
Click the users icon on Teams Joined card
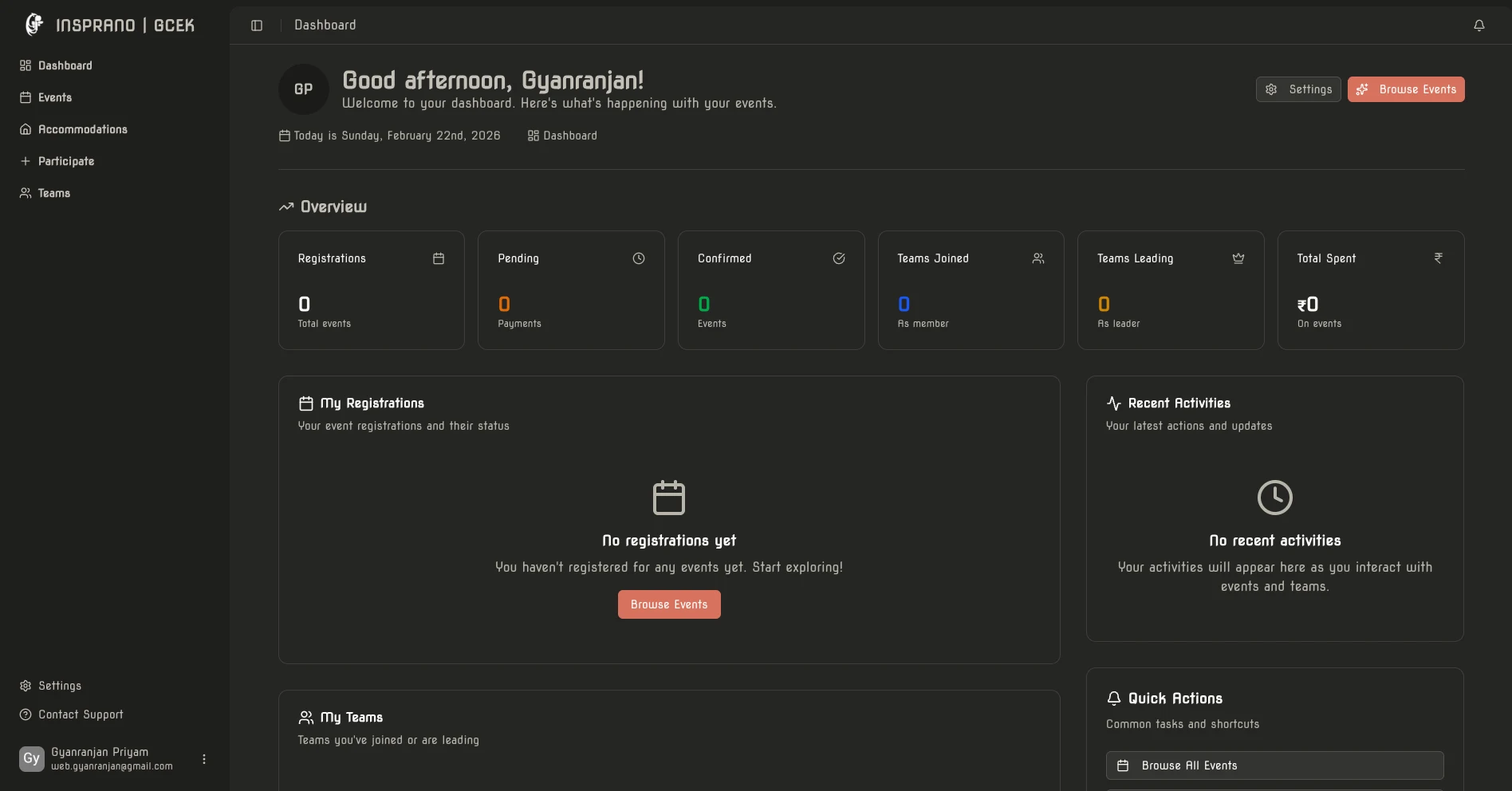click(1038, 258)
